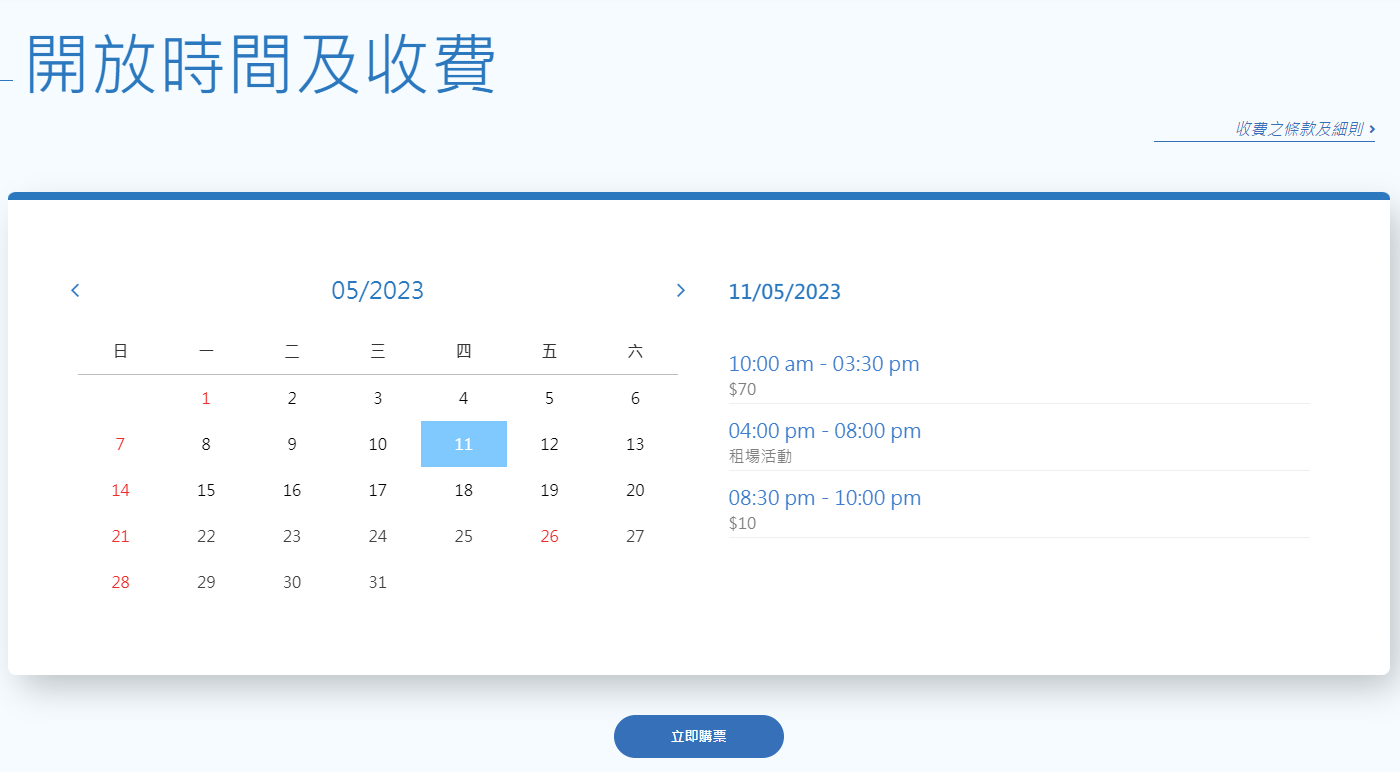Click the month header 05/2023
The image size is (1400, 772).
point(377,290)
